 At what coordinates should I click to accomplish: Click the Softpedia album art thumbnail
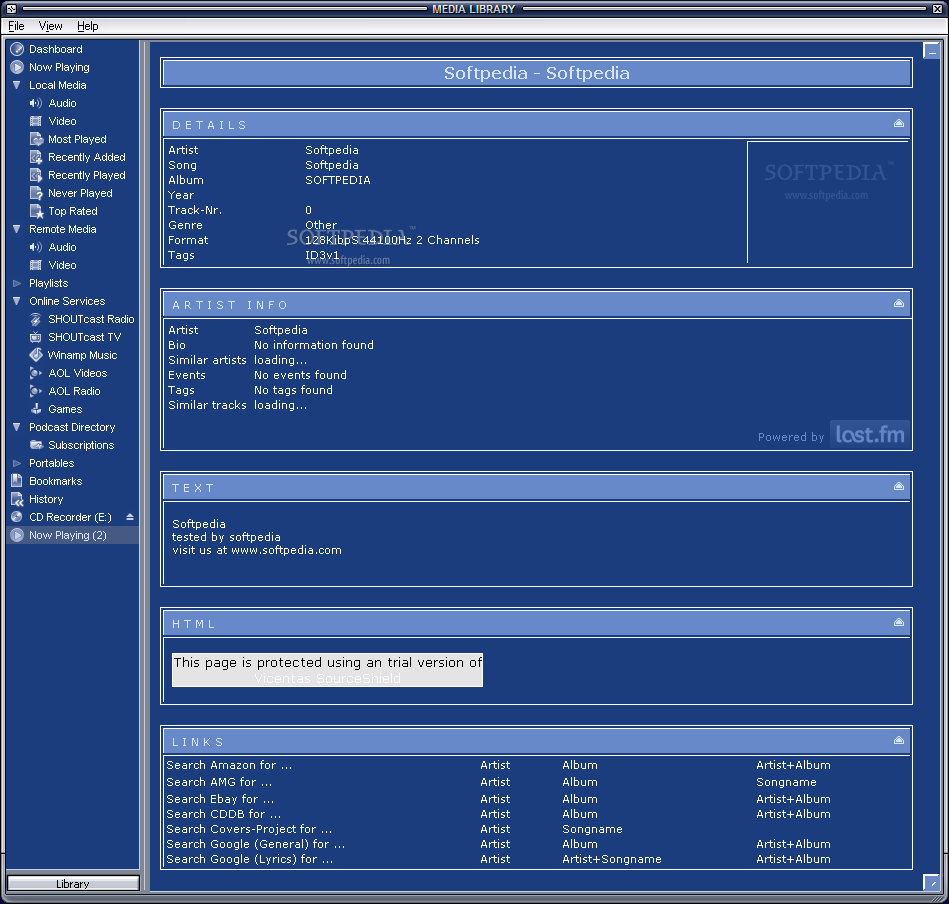[x=828, y=203]
